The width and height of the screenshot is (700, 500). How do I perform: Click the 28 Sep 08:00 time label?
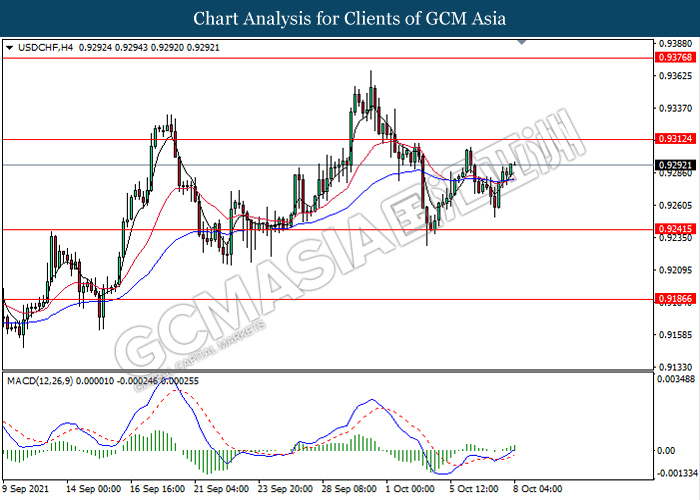click(349, 489)
